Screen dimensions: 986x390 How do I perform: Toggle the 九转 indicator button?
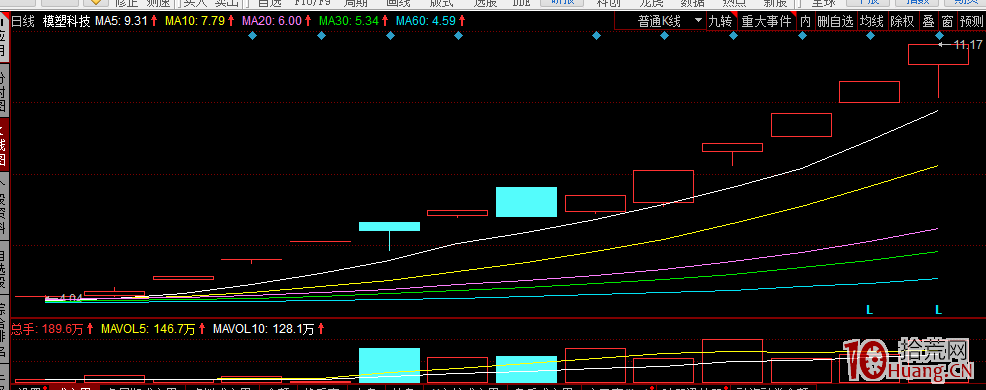721,21
